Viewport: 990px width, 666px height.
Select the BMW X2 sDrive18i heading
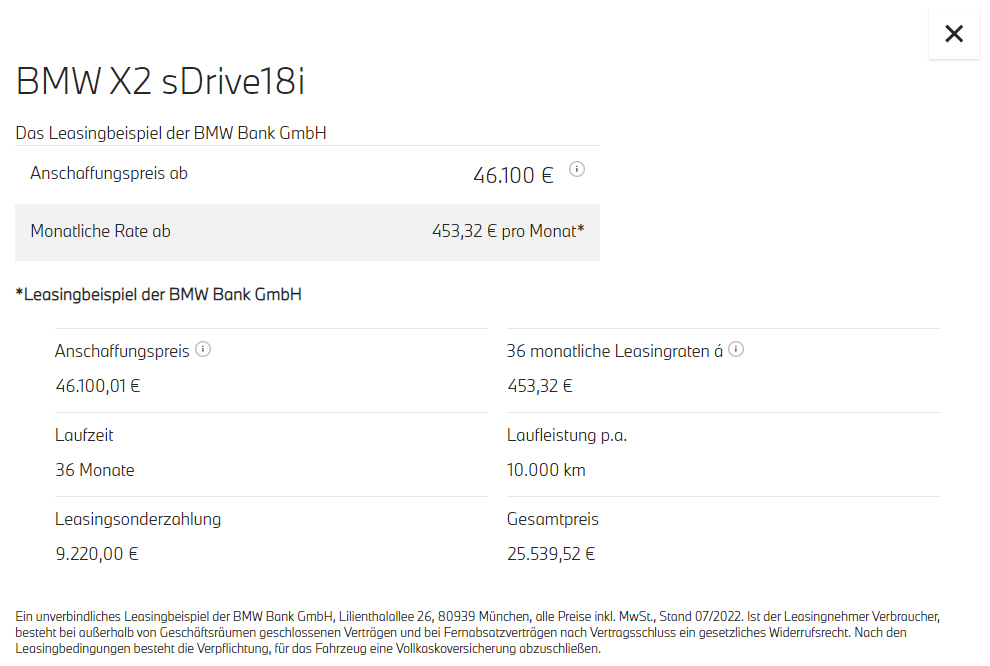pyautogui.click(x=160, y=81)
